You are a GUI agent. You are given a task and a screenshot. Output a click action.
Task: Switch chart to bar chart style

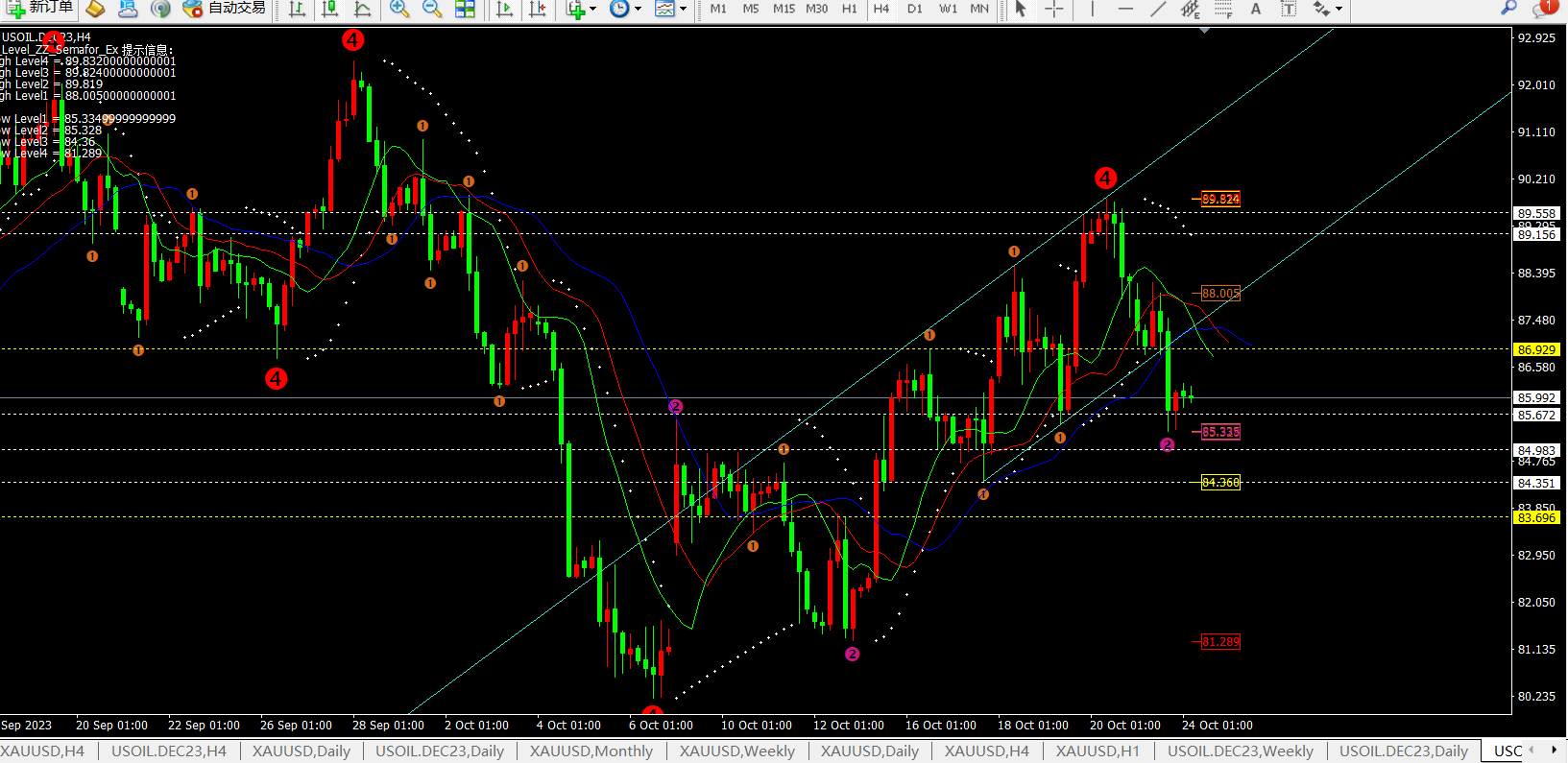298,9
